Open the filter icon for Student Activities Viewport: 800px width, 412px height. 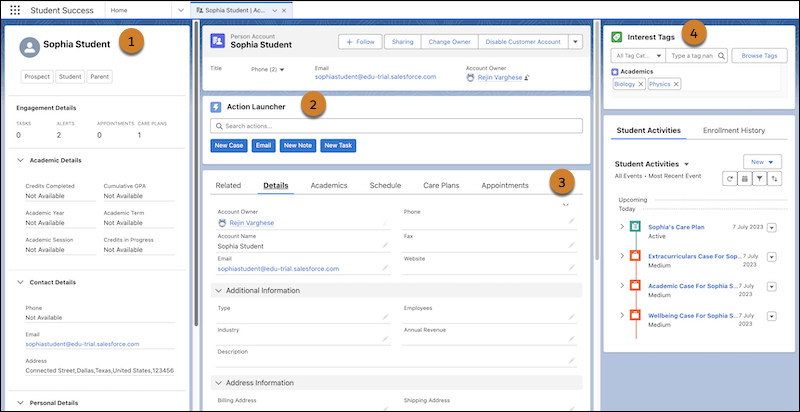coord(759,178)
